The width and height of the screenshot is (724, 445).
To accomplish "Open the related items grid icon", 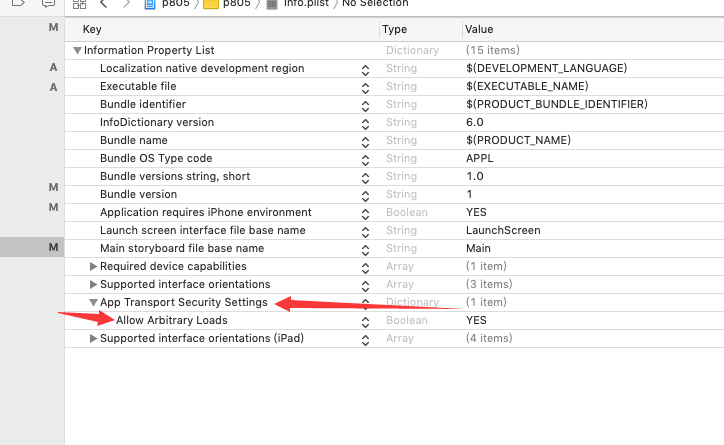I will pos(79,4).
